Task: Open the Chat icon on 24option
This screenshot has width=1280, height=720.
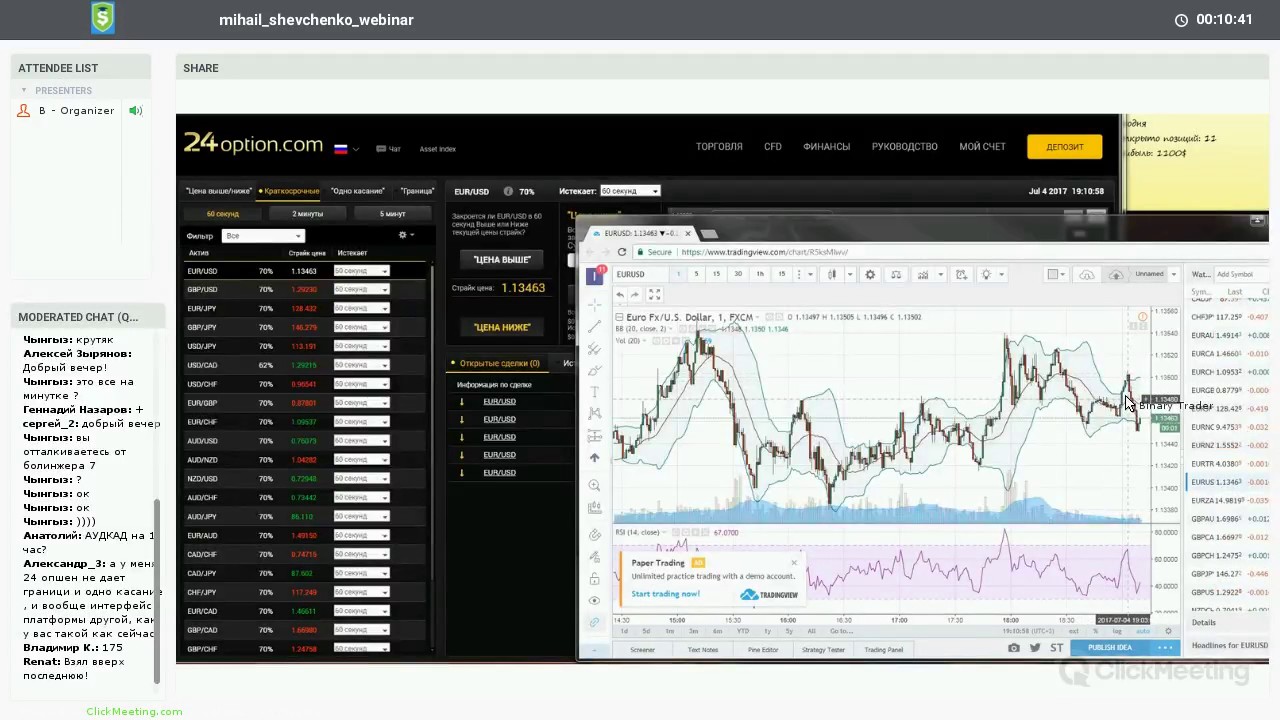Action: [x=388, y=149]
